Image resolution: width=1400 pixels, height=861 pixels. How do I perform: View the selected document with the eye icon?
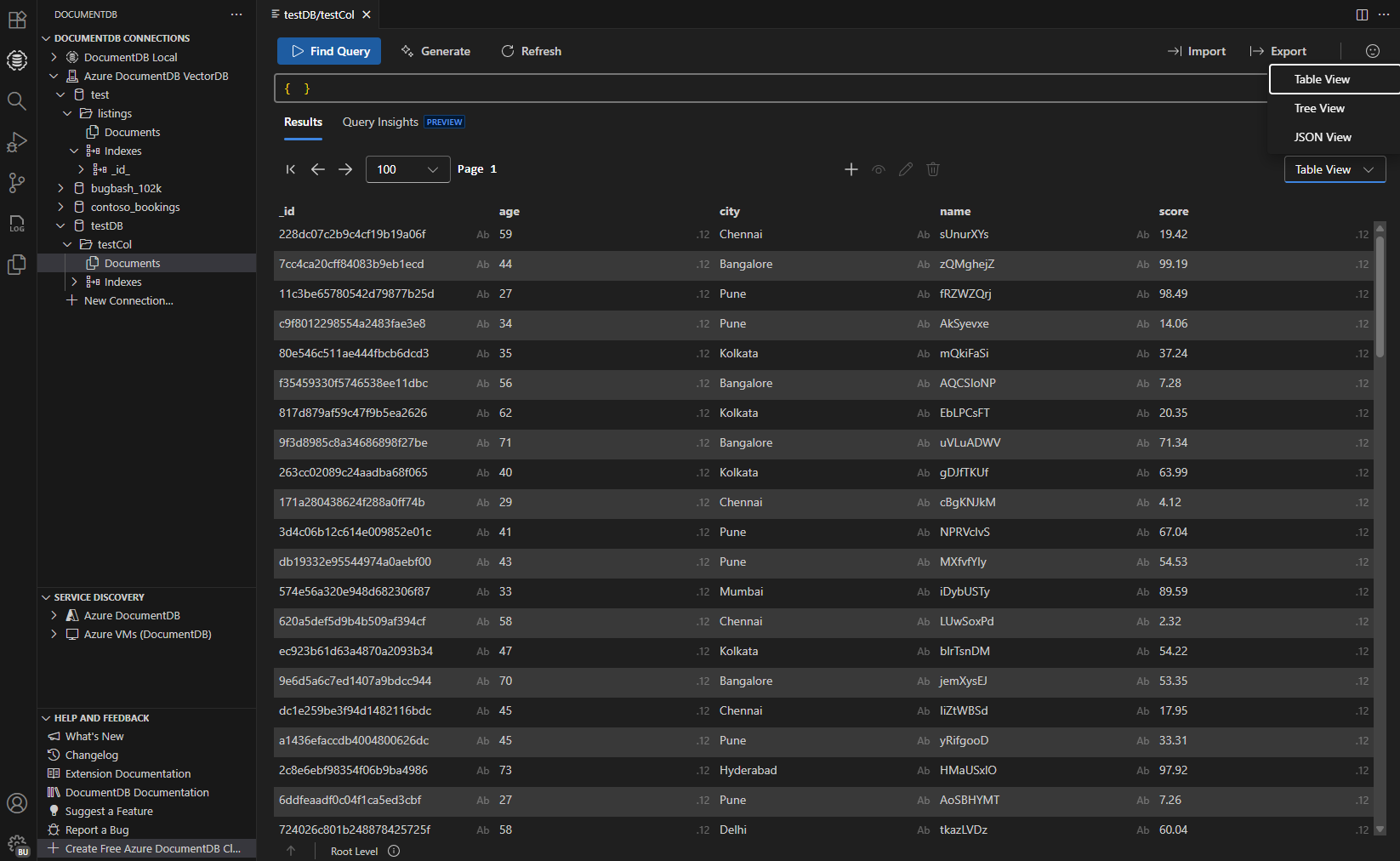[x=879, y=169]
